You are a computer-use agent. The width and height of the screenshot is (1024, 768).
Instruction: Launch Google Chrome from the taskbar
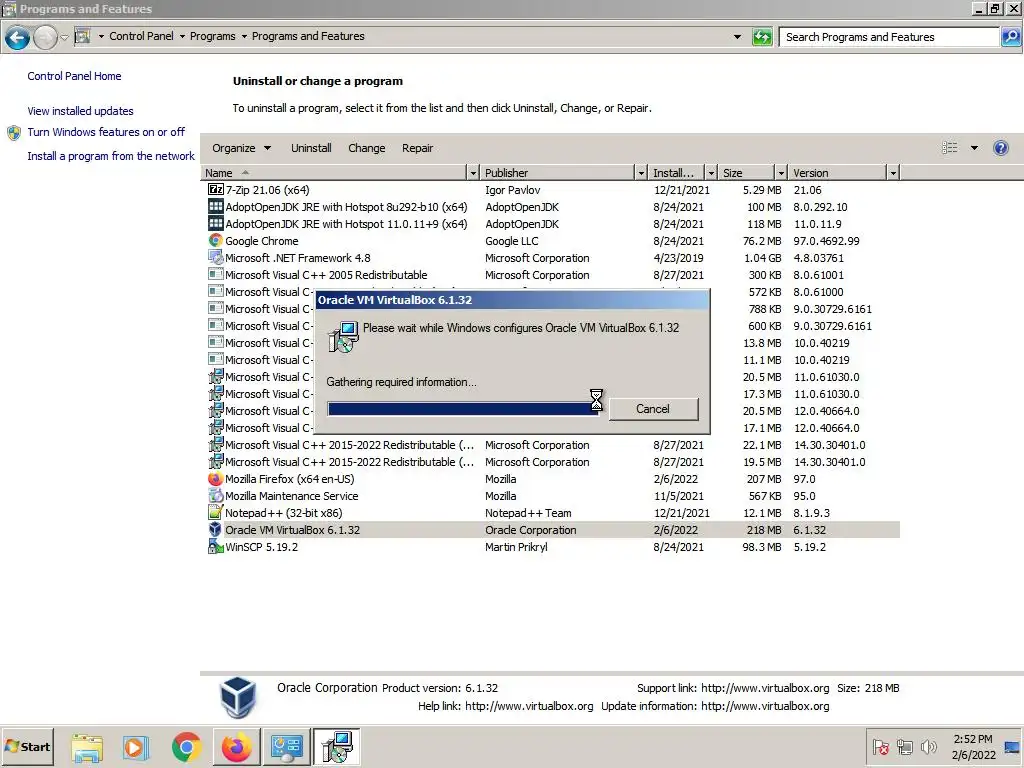[x=186, y=747]
